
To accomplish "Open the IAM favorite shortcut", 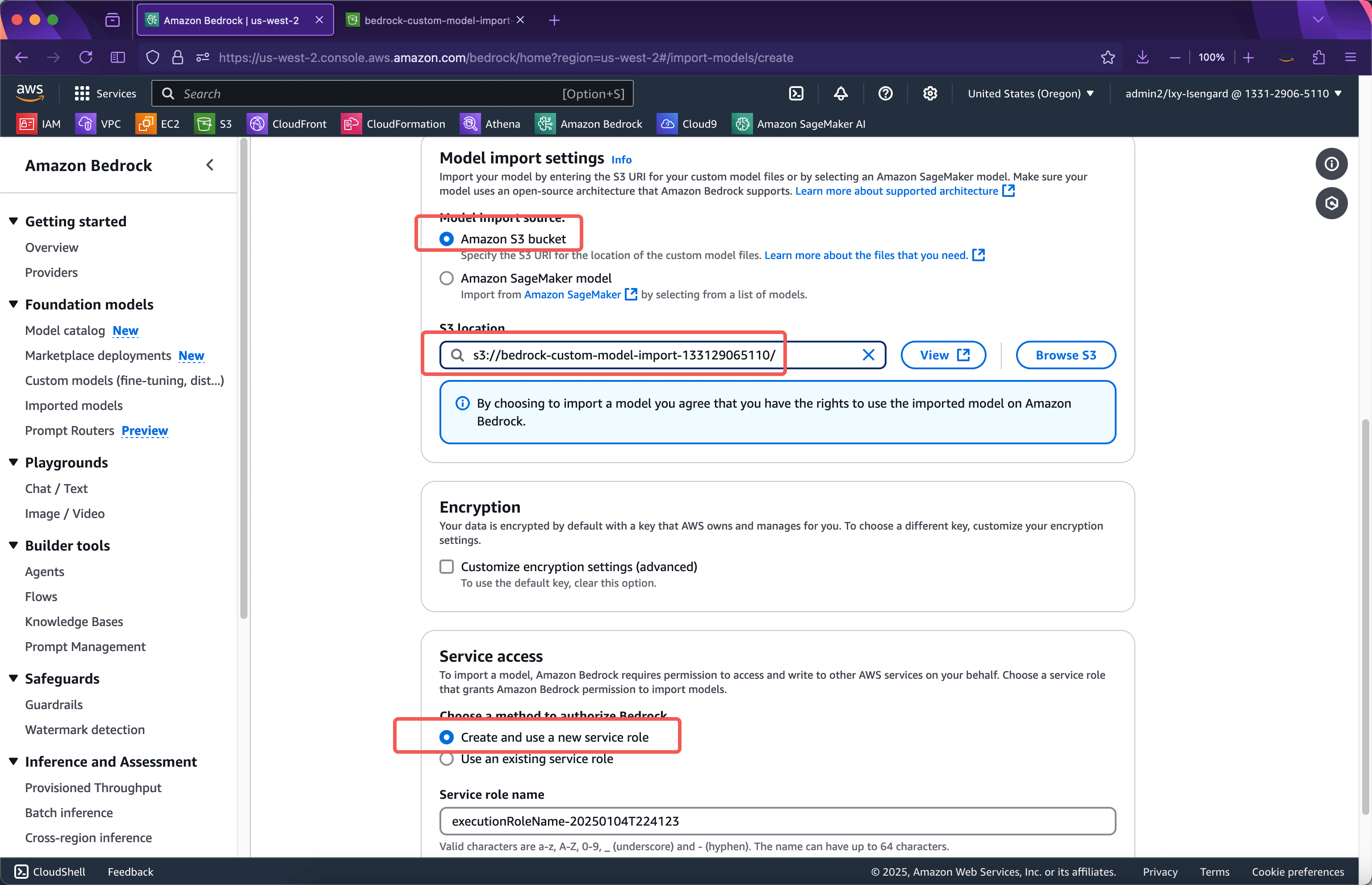I will (x=39, y=124).
